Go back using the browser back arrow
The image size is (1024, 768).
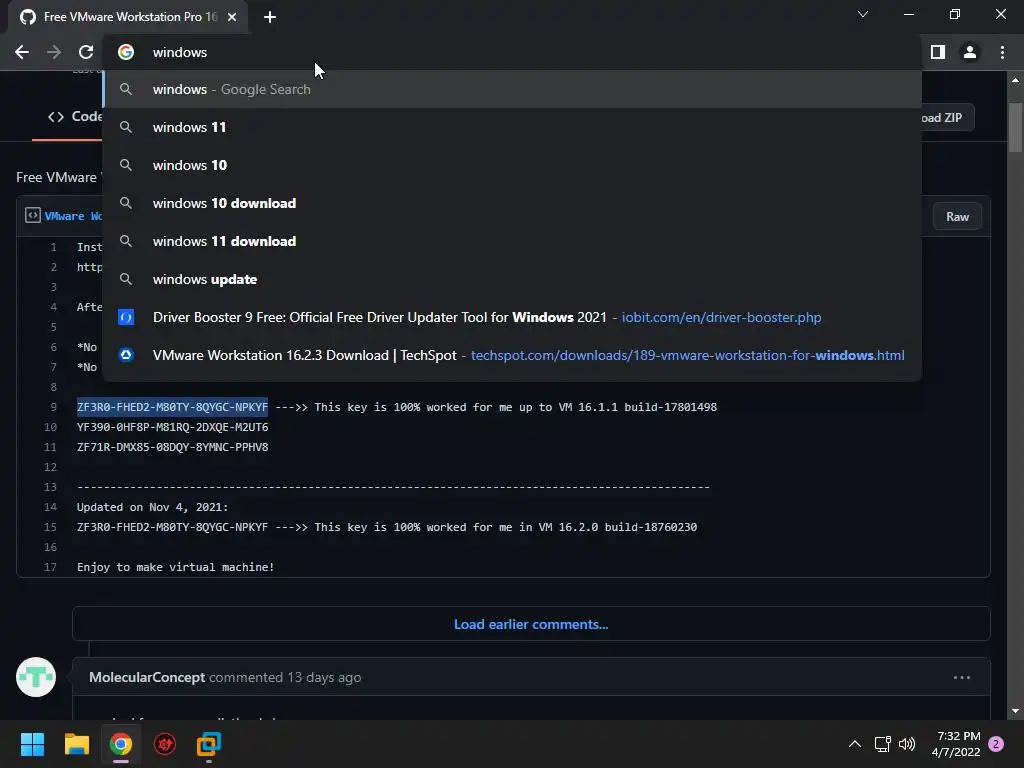22,52
